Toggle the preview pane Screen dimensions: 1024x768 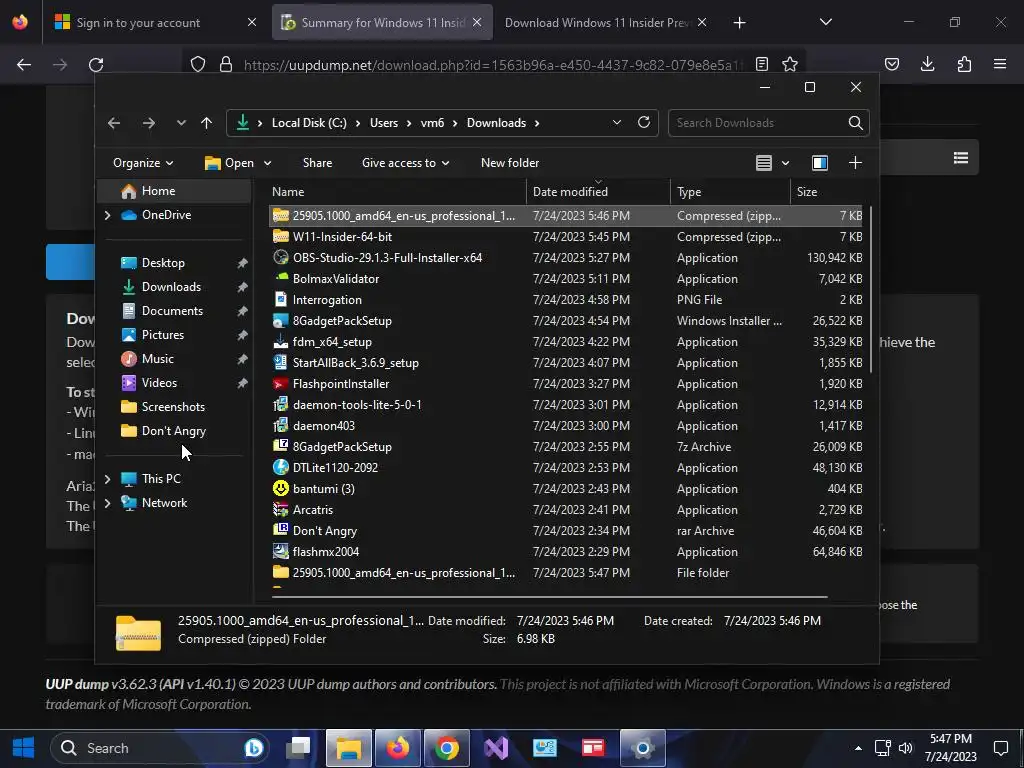[820, 163]
